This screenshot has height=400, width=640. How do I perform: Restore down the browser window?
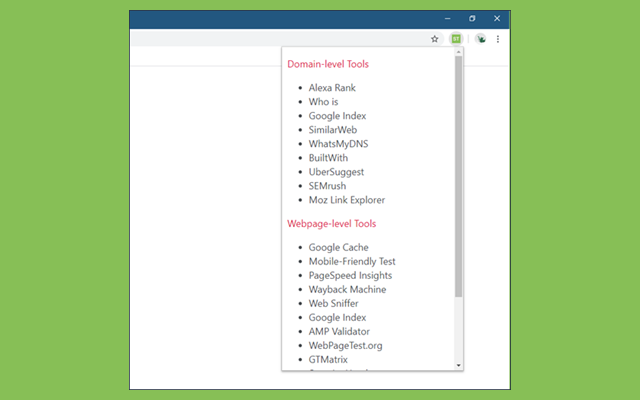click(472, 18)
